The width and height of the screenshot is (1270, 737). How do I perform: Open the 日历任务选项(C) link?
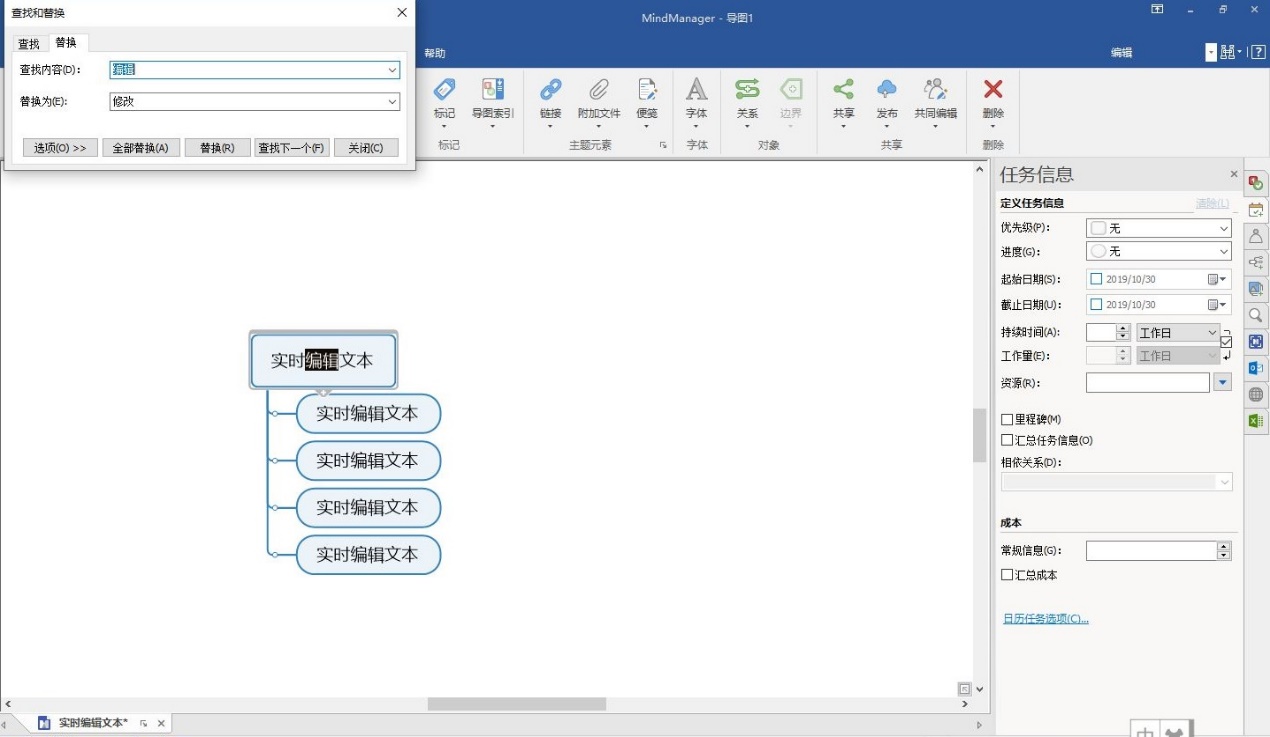tap(1044, 618)
